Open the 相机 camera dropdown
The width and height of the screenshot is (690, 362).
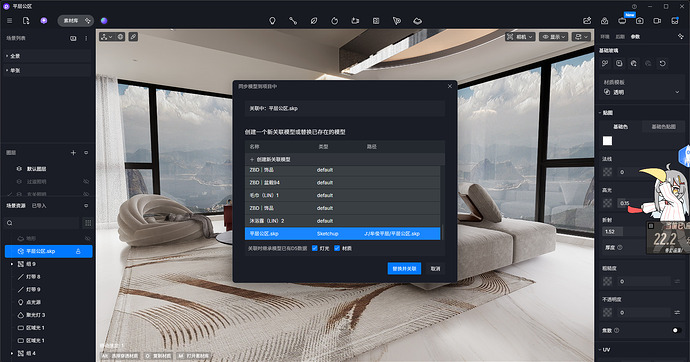(x=520, y=37)
